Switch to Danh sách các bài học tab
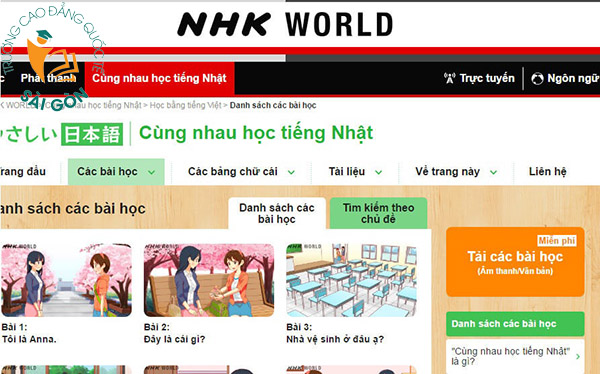 (277, 213)
